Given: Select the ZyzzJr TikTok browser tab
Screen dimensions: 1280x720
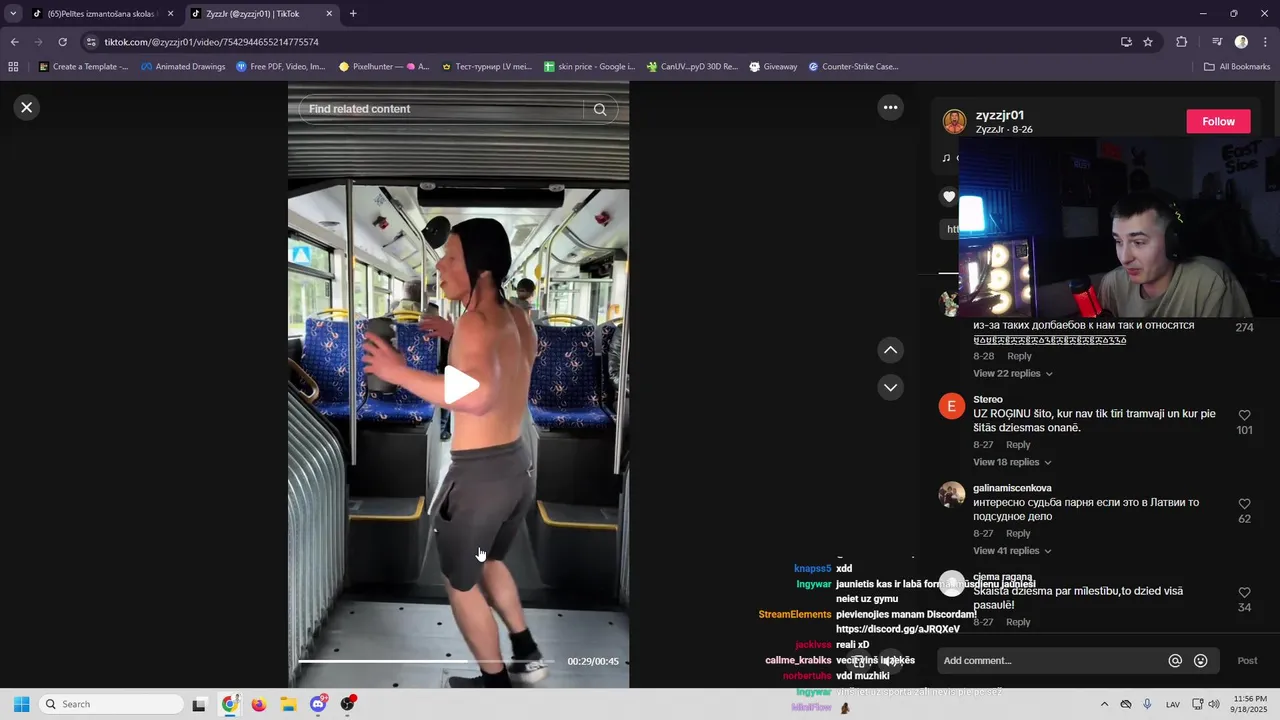Looking at the screenshot, I should (262, 14).
